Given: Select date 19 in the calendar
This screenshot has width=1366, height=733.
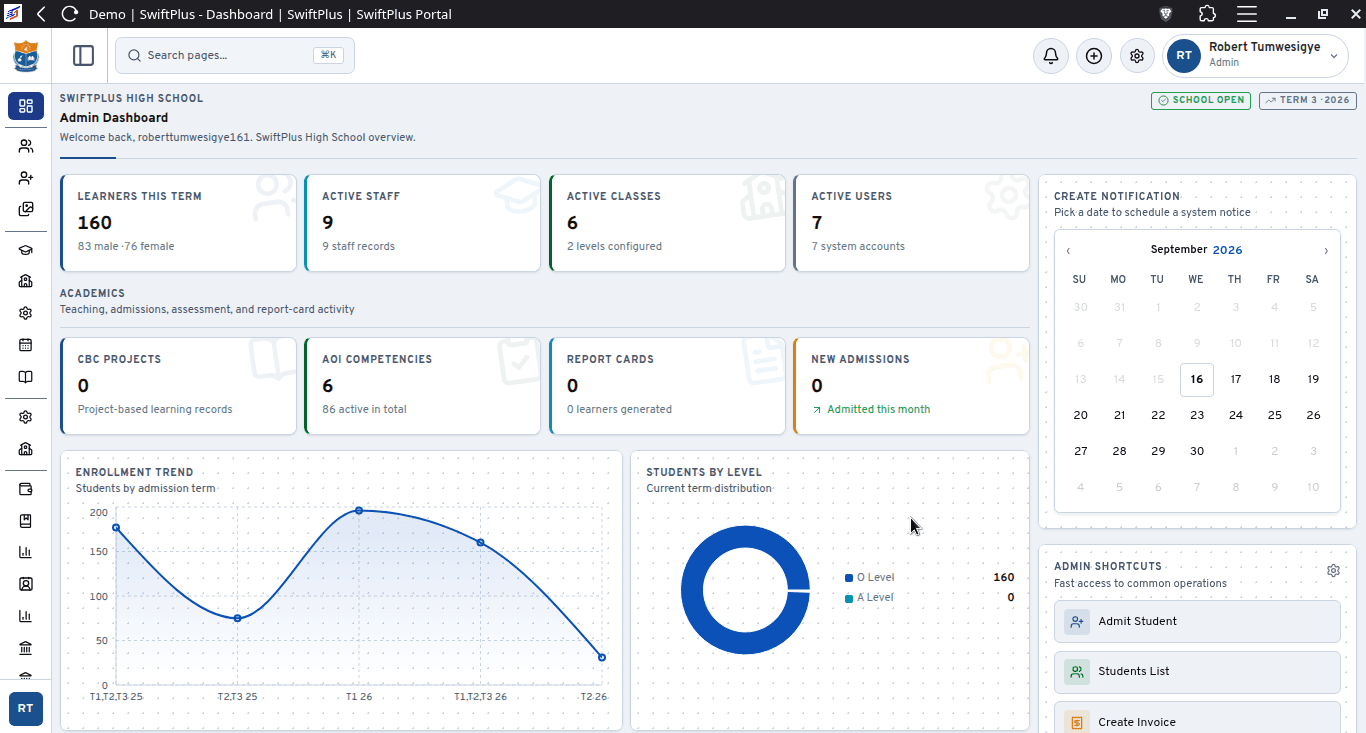Looking at the screenshot, I should (x=1313, y=380).
